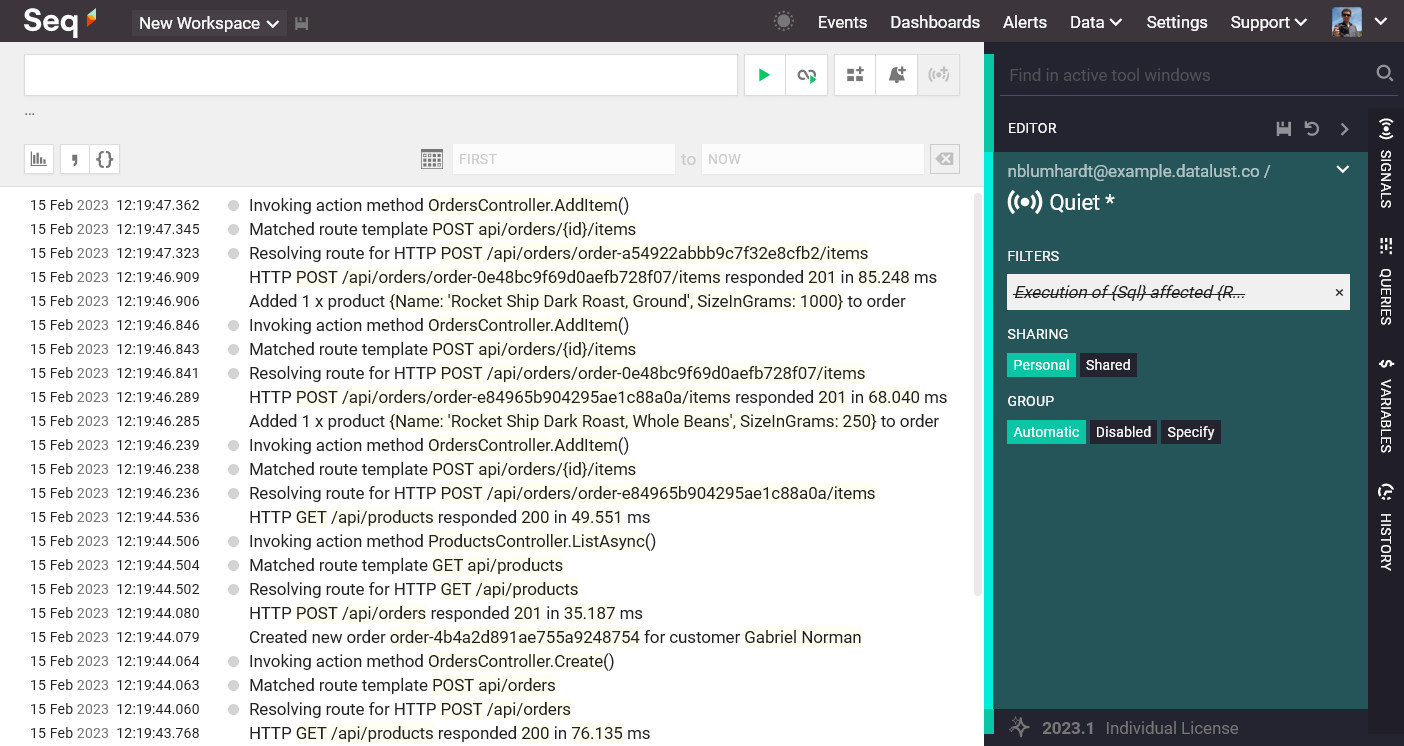Open the Queries side panel
Image resolution: width=1404 pixels, height=746 pixels.
[x=1386, y=281]
